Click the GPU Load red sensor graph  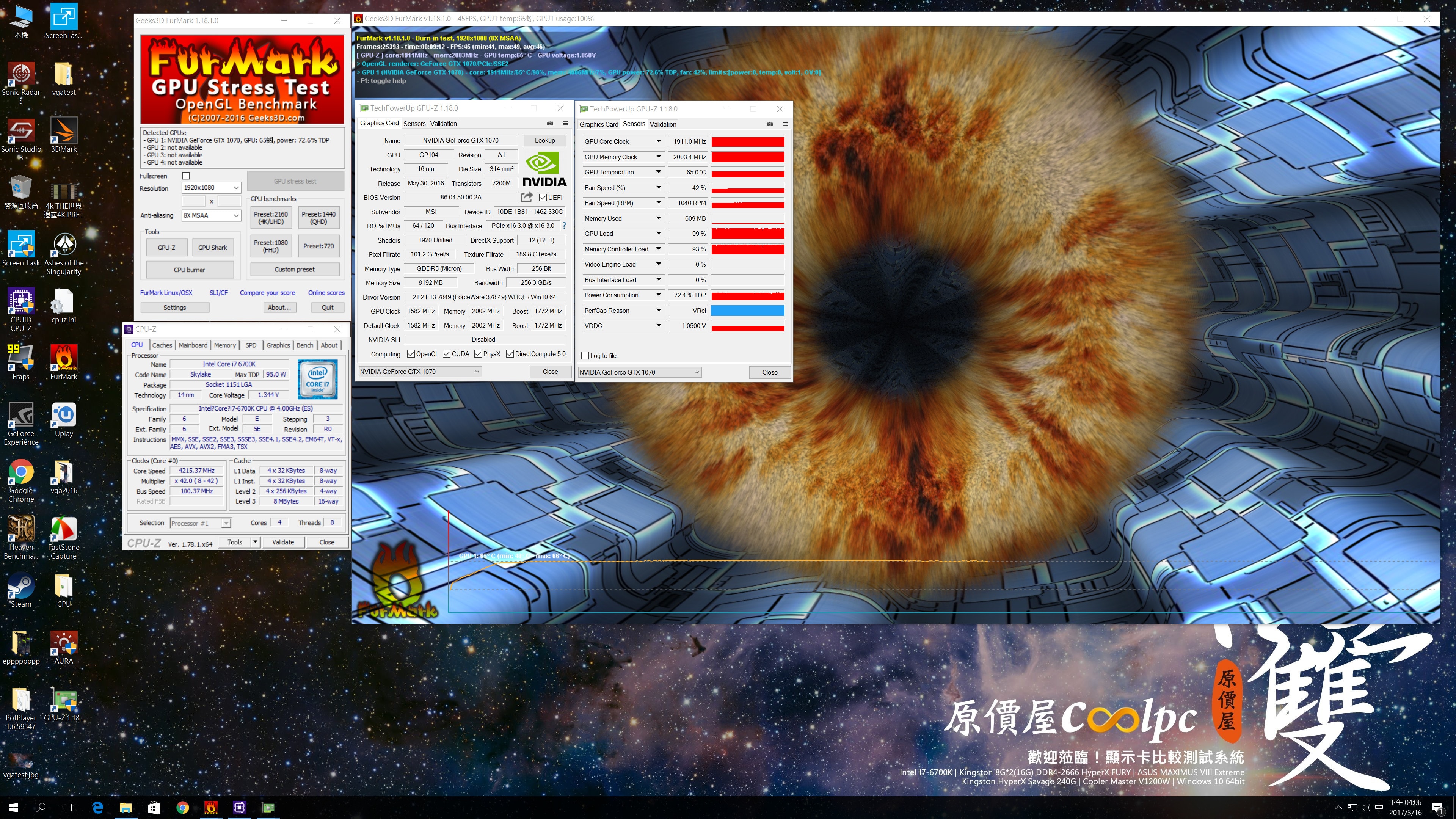(x=747, y=234)
